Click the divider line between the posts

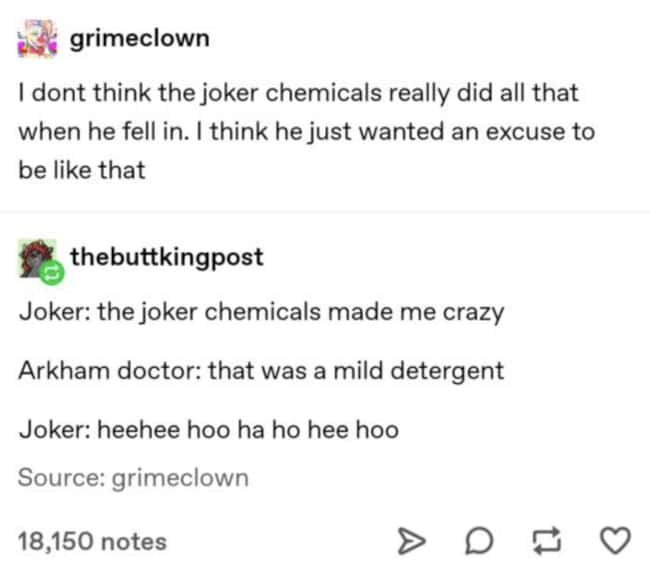(x=325, y=212)
